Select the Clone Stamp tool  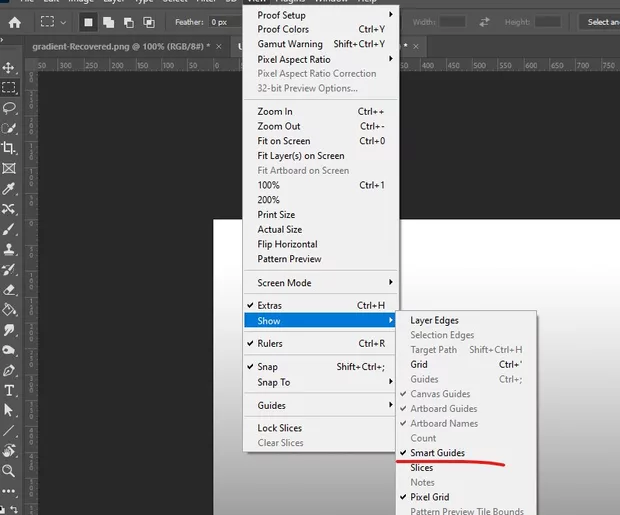coord(9,249)
